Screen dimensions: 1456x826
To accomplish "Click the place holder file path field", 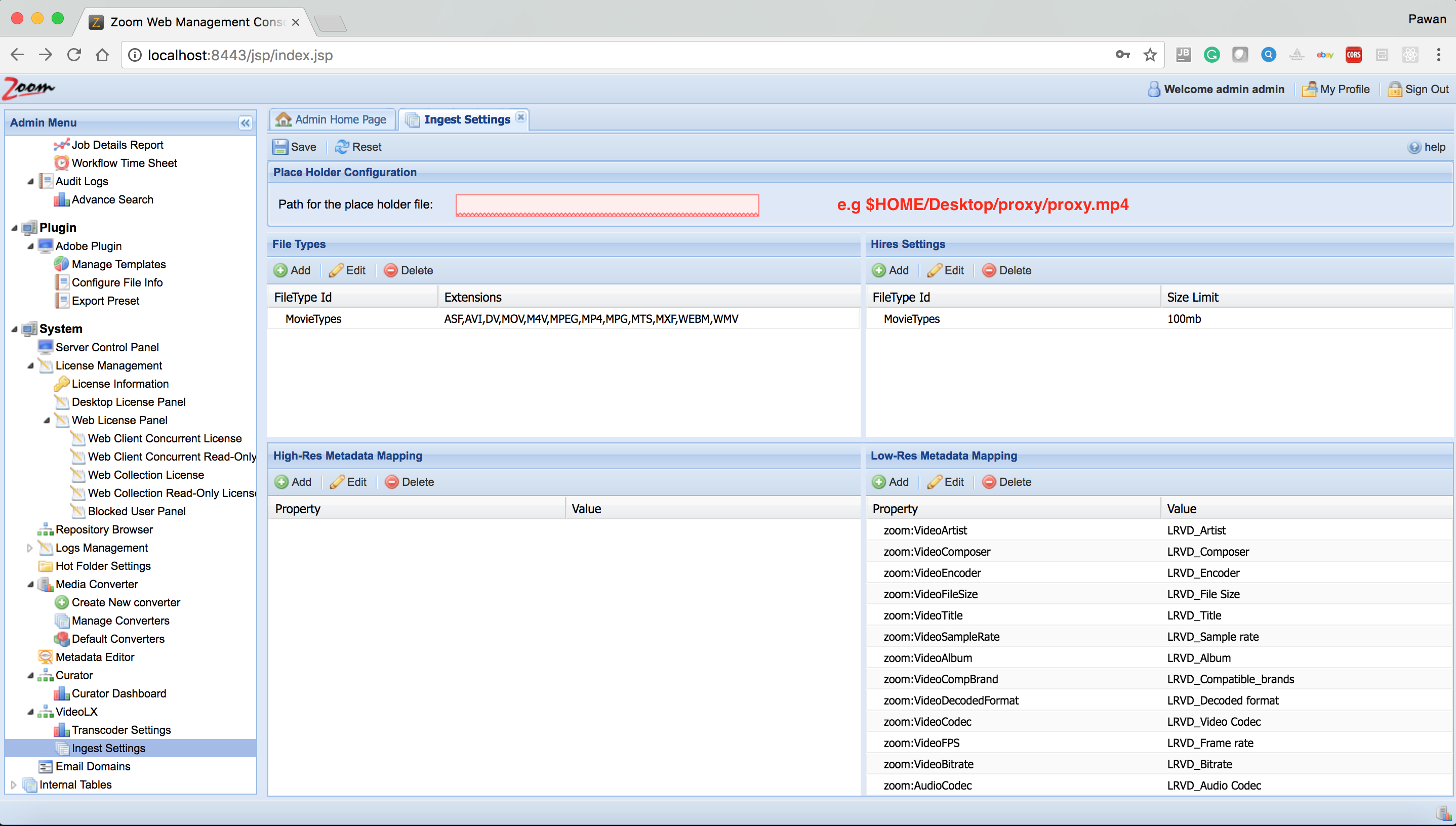I will click(x=607, y=205).
